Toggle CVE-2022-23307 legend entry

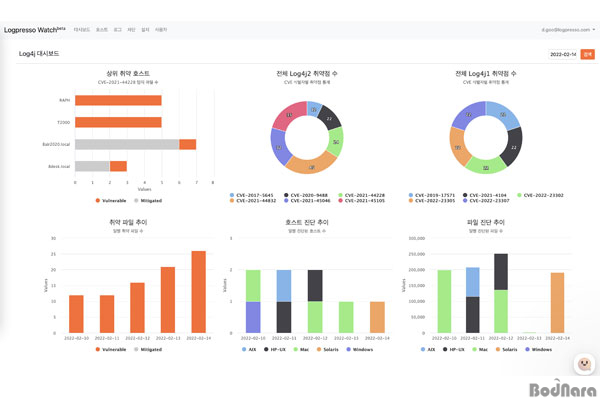(486, 201)
